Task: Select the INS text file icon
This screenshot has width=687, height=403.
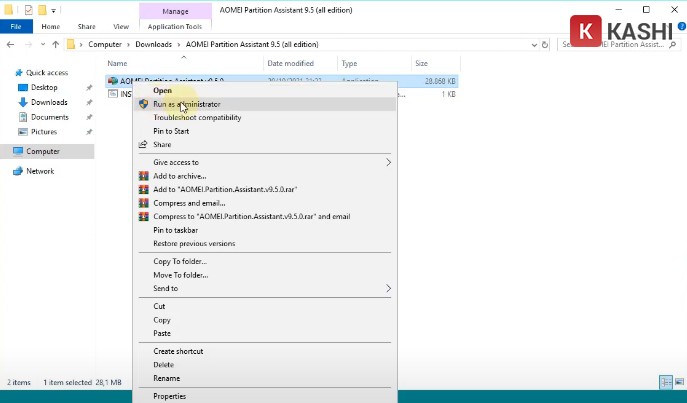Action: 113,94
